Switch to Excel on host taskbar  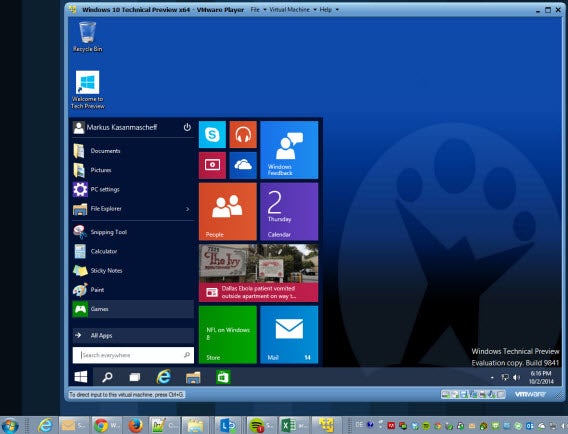(294, 425)
